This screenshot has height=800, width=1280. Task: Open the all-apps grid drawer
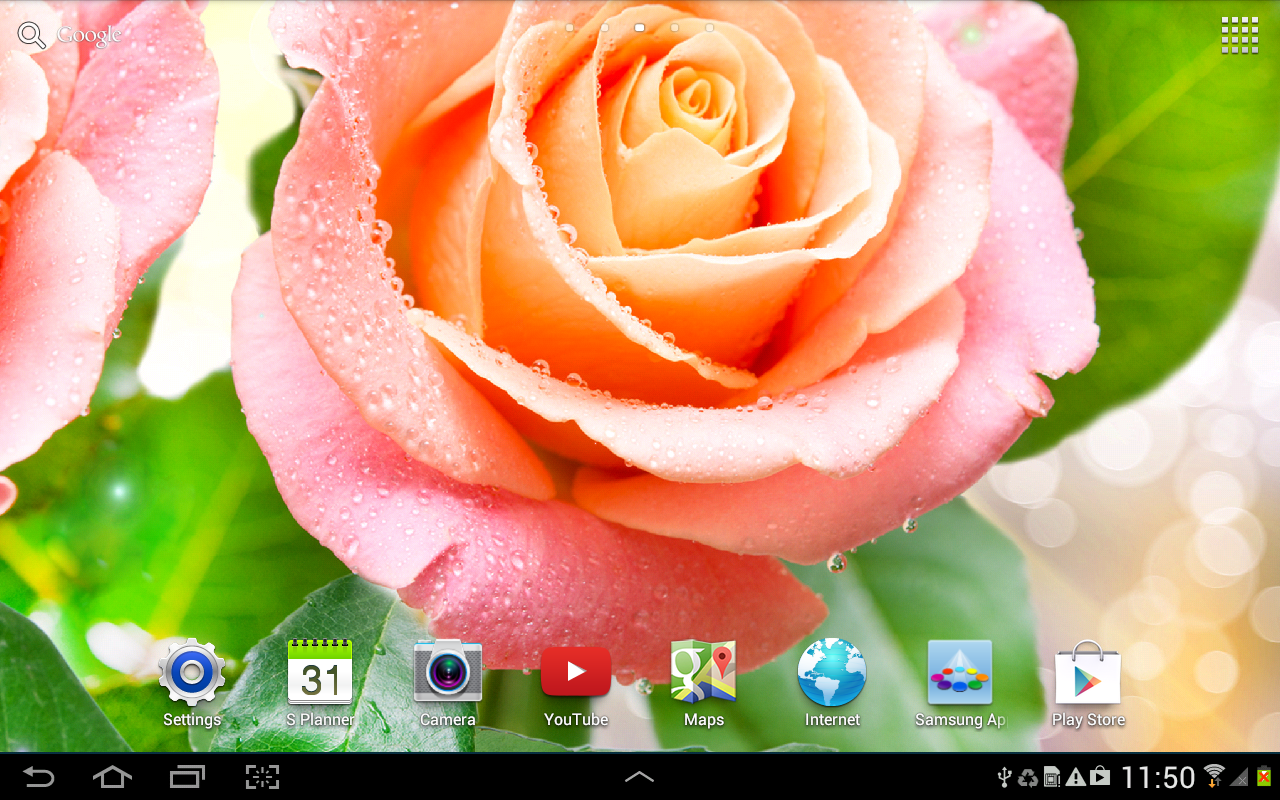[1240, 35]
